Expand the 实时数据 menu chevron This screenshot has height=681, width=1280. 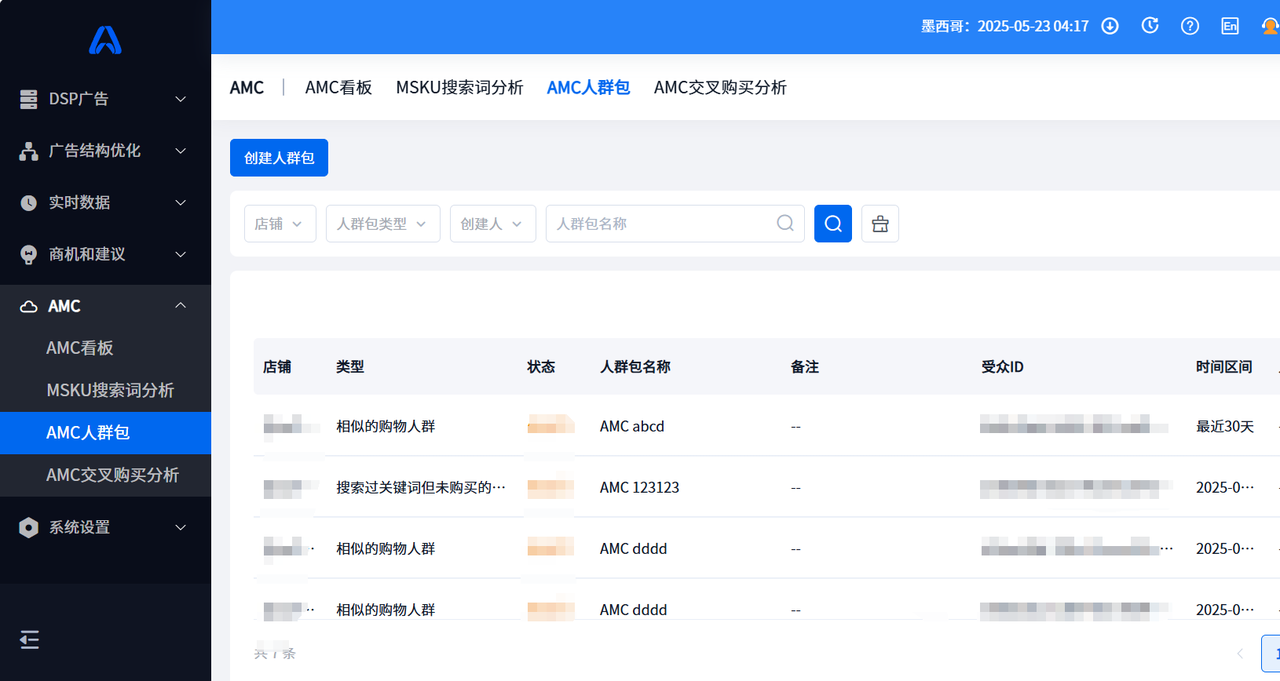[x=181, y=203]
